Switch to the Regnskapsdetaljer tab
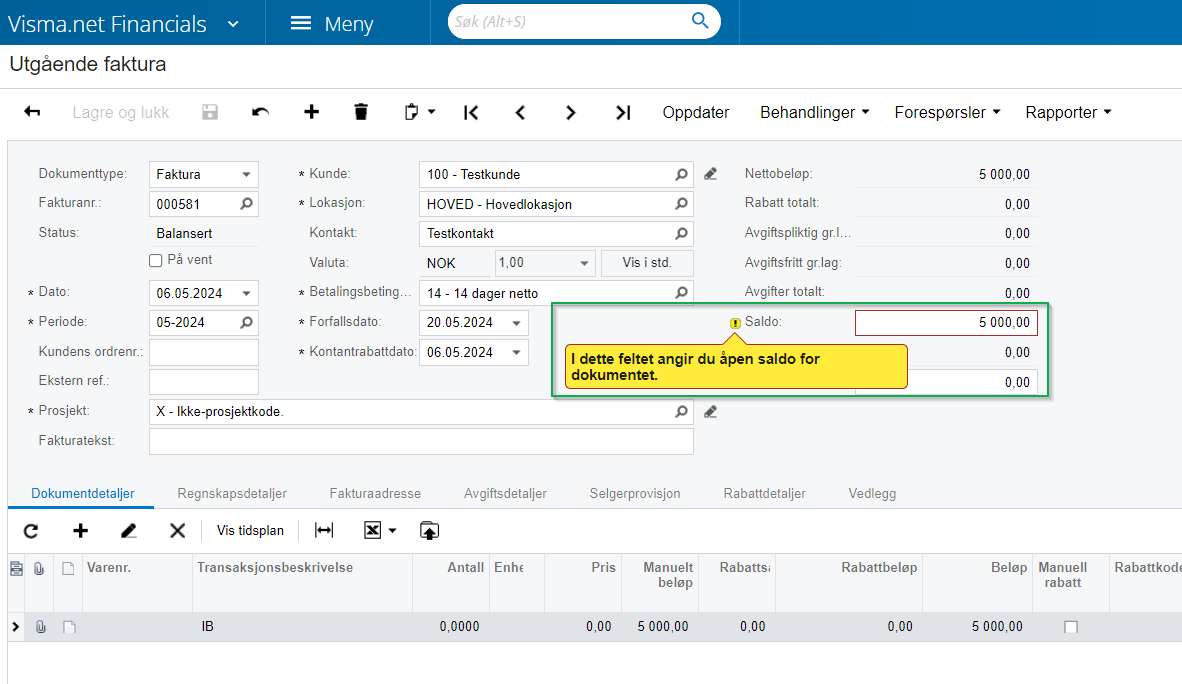Screen dimensions: 1182x684 click(232, 493)
